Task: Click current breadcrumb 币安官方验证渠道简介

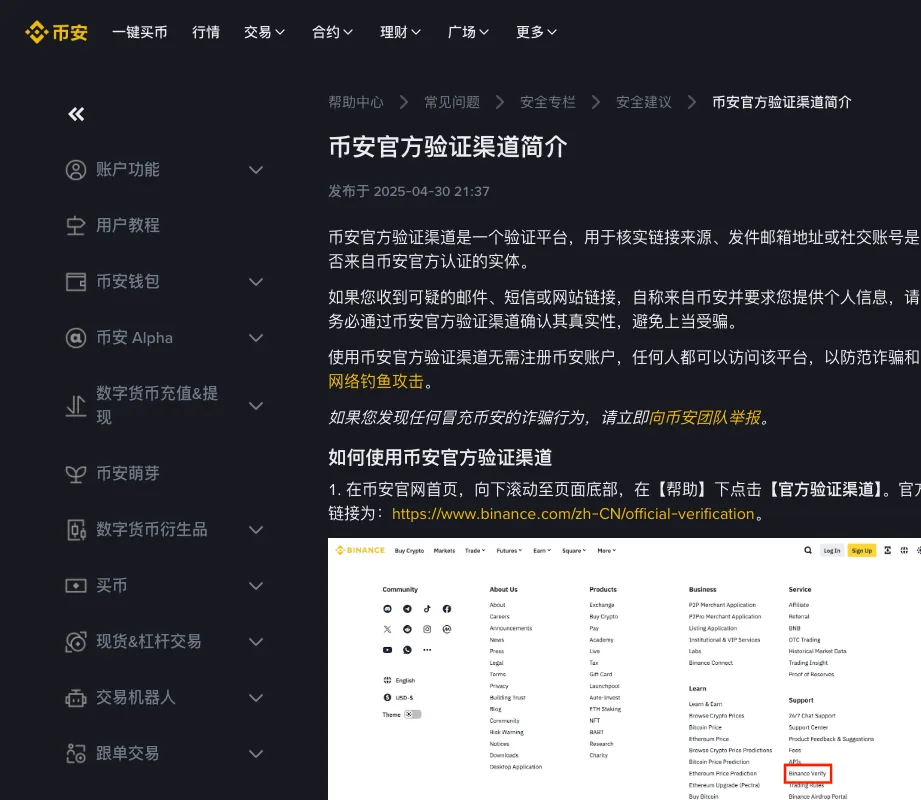Action: click(782, 102)
